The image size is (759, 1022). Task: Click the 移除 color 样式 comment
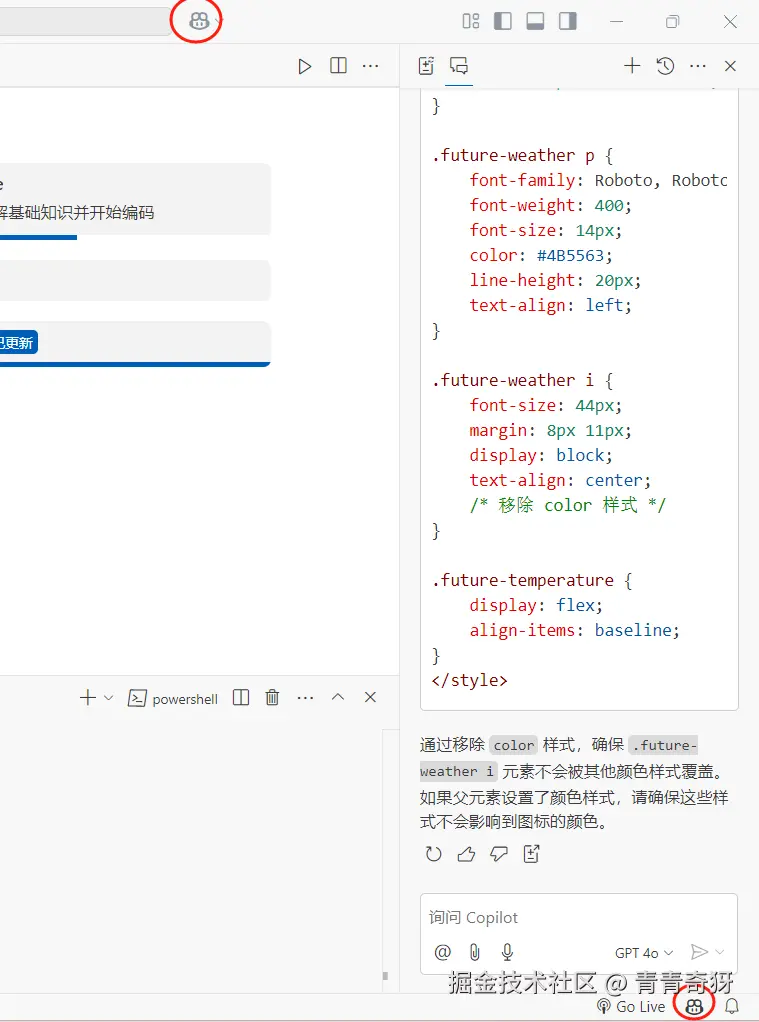point(567,505)
